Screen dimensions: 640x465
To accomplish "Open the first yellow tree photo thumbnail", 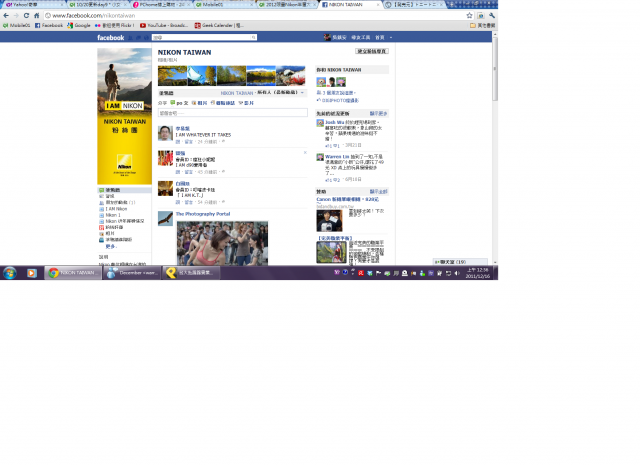I will click(172, 76).
